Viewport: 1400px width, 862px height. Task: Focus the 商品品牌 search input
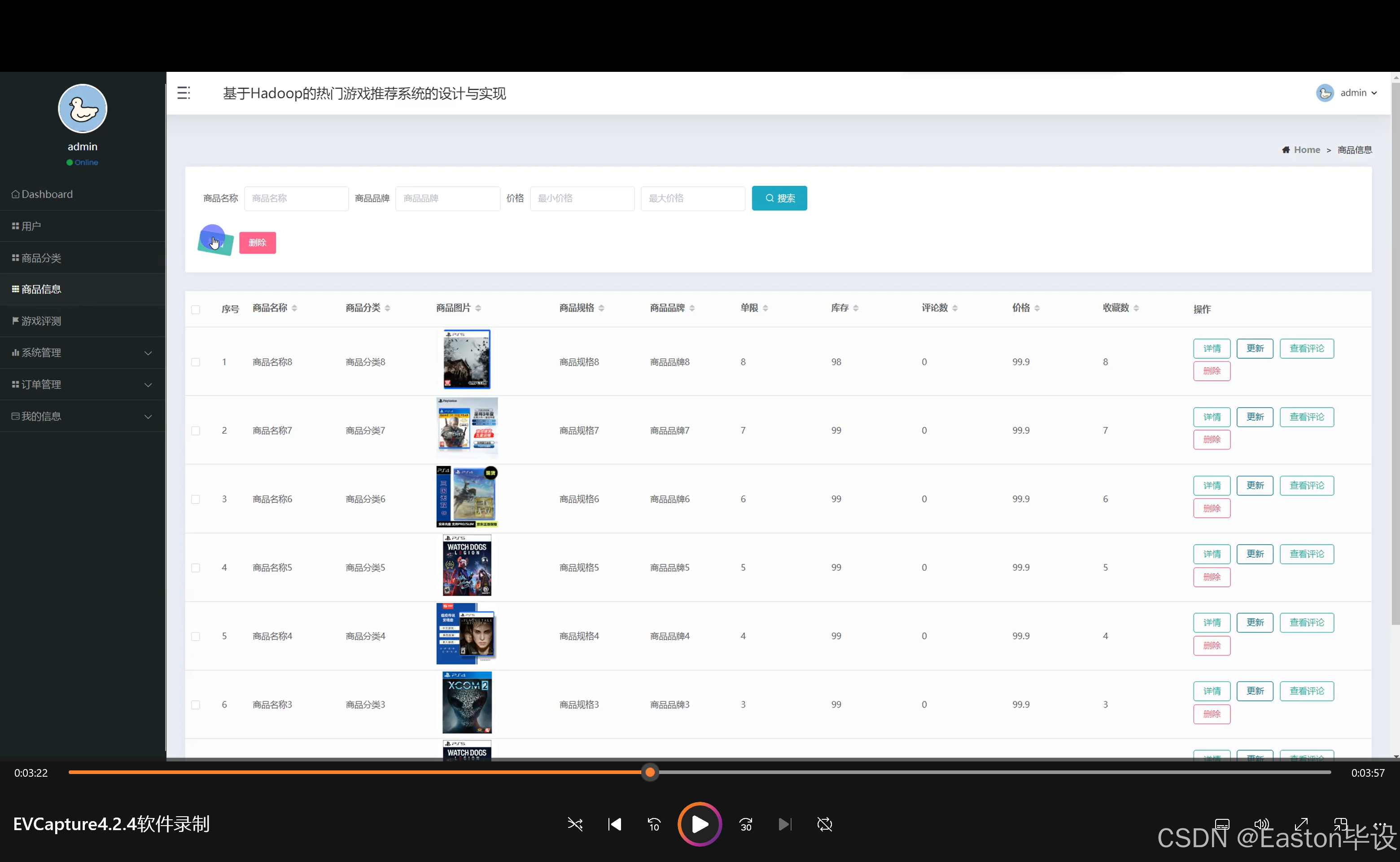pos(448,198)
